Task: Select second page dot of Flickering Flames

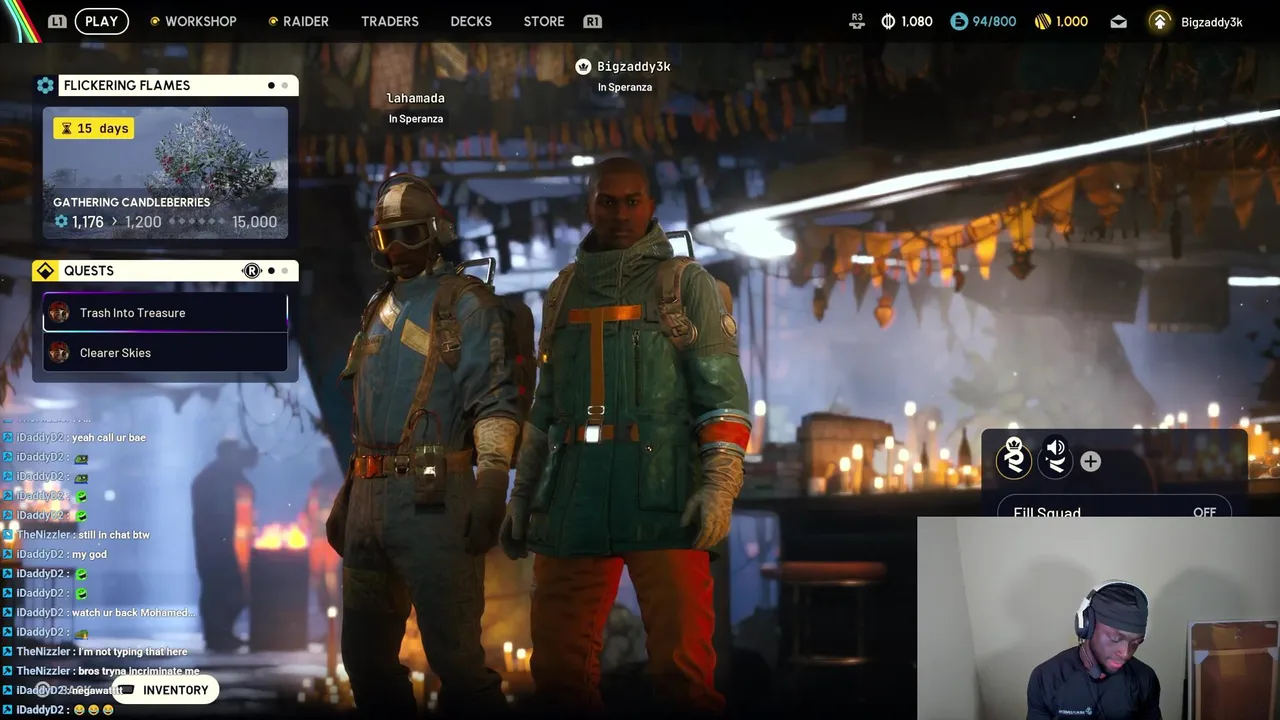Action: tap(285, 85)
